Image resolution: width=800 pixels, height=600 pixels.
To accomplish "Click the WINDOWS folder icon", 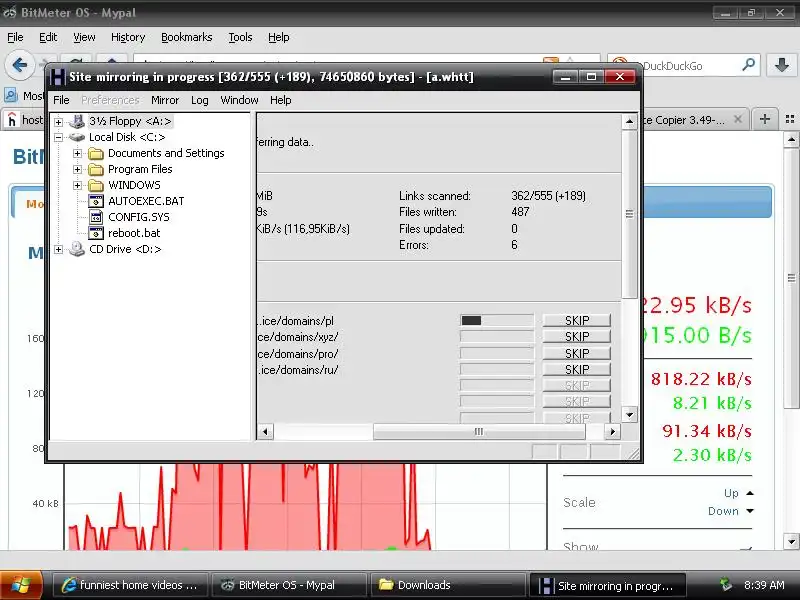I will pyautogui.click(x=96, y=185).
